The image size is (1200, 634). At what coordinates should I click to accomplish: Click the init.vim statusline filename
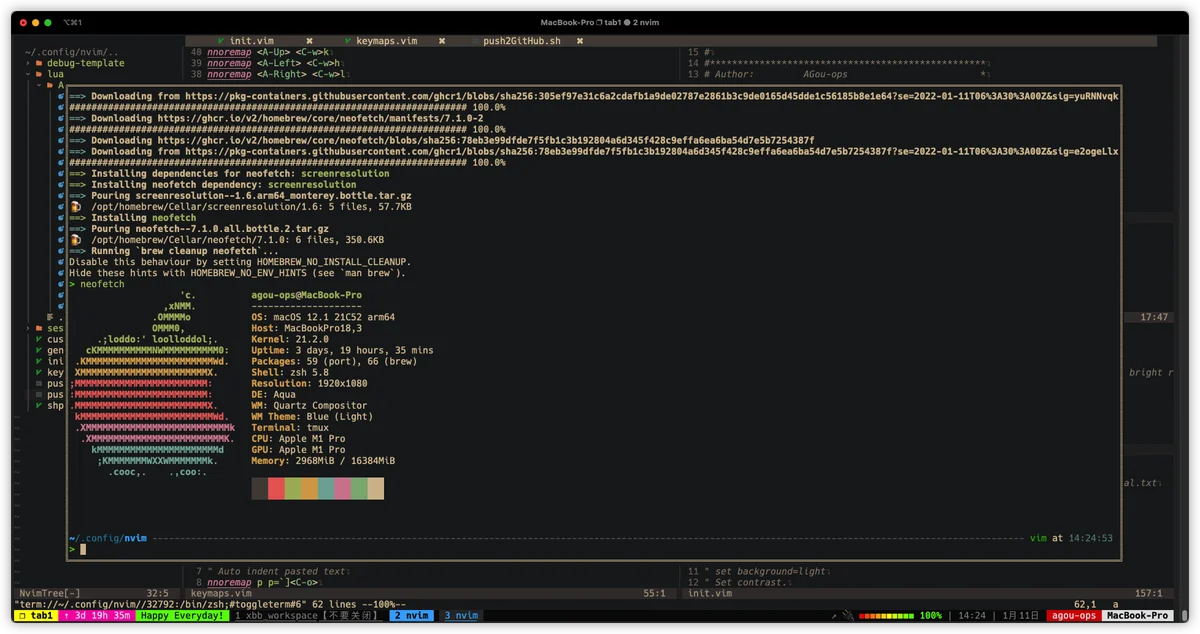[710, 593]
